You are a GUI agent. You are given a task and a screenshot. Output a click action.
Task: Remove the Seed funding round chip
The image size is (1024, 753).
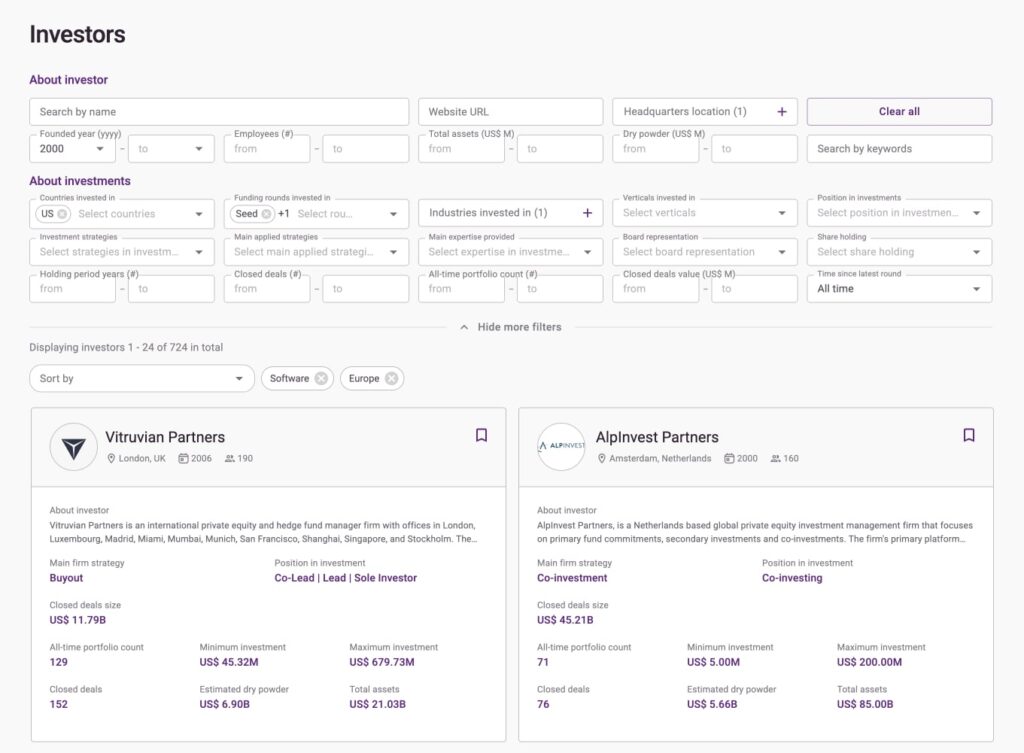(266, 214)
